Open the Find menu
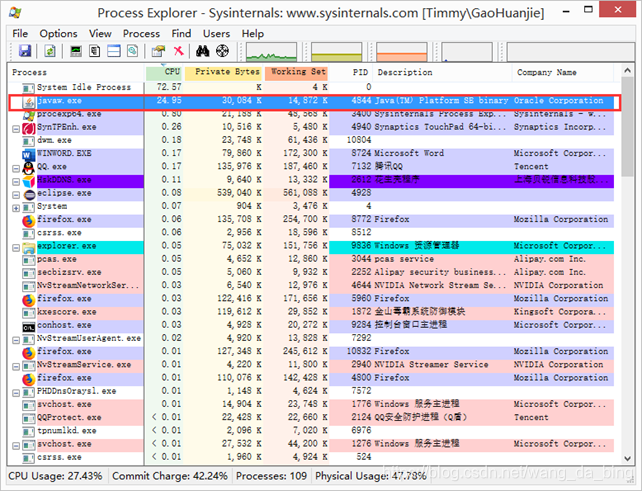This screenshot has height=491, width=642. pyautogui.click(x=181, y=34)
